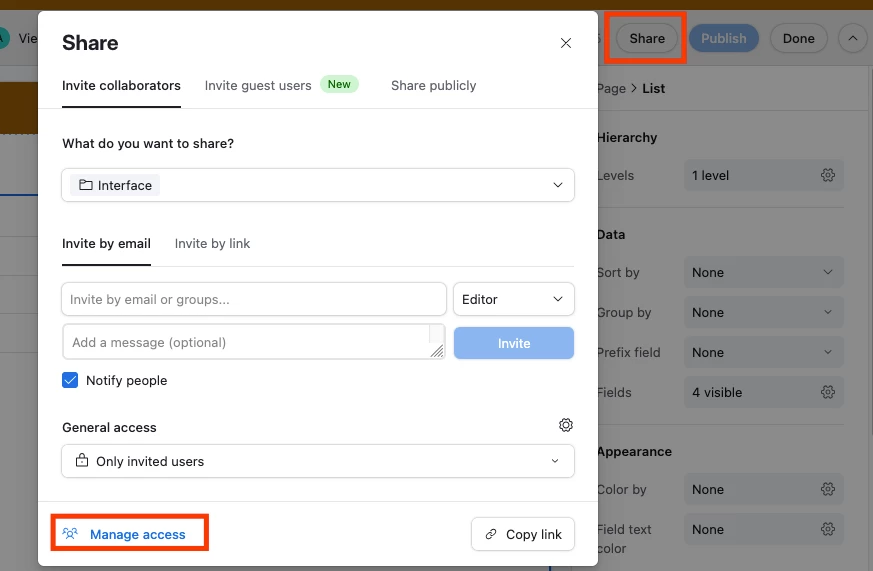Image resolution: width=873 pixels, height=571 pixels.
Task: Click the folder icon on Interface chip
Action: point(86,185)
